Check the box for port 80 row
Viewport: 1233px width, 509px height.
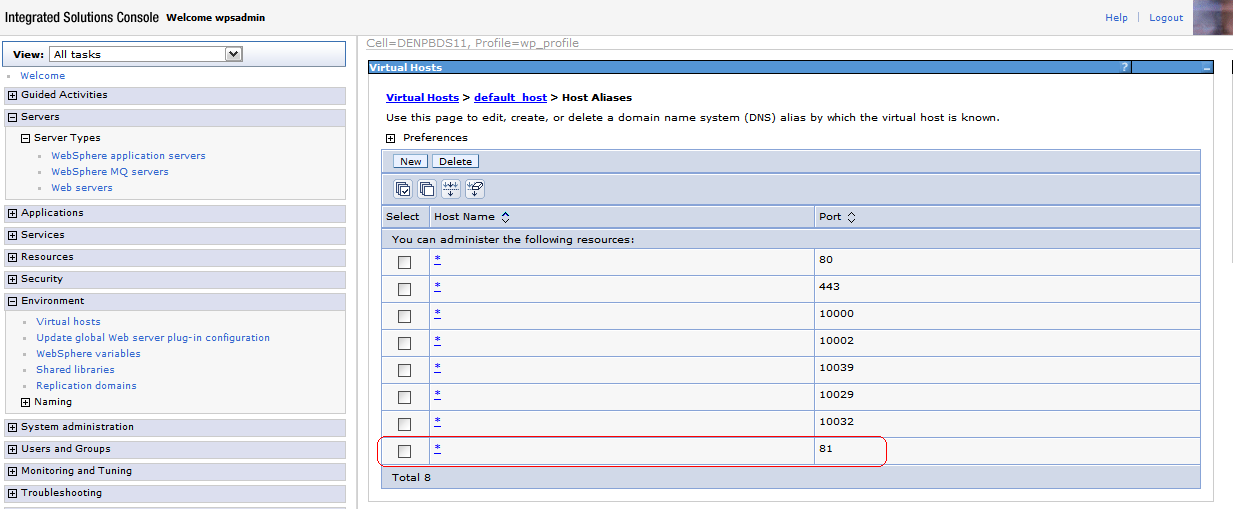[x=405, y=262]
